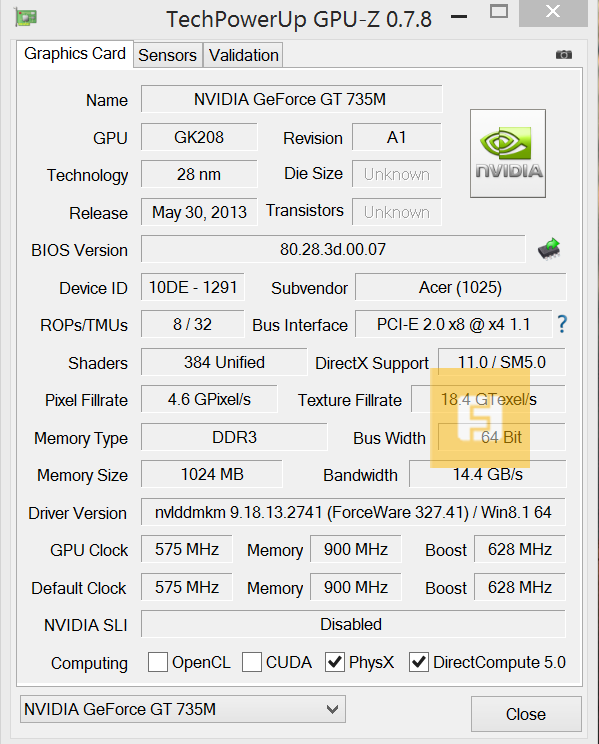Click the Revision field showing A1
Viewport: 599px width, 744px height.
click(x=396, y=137)
